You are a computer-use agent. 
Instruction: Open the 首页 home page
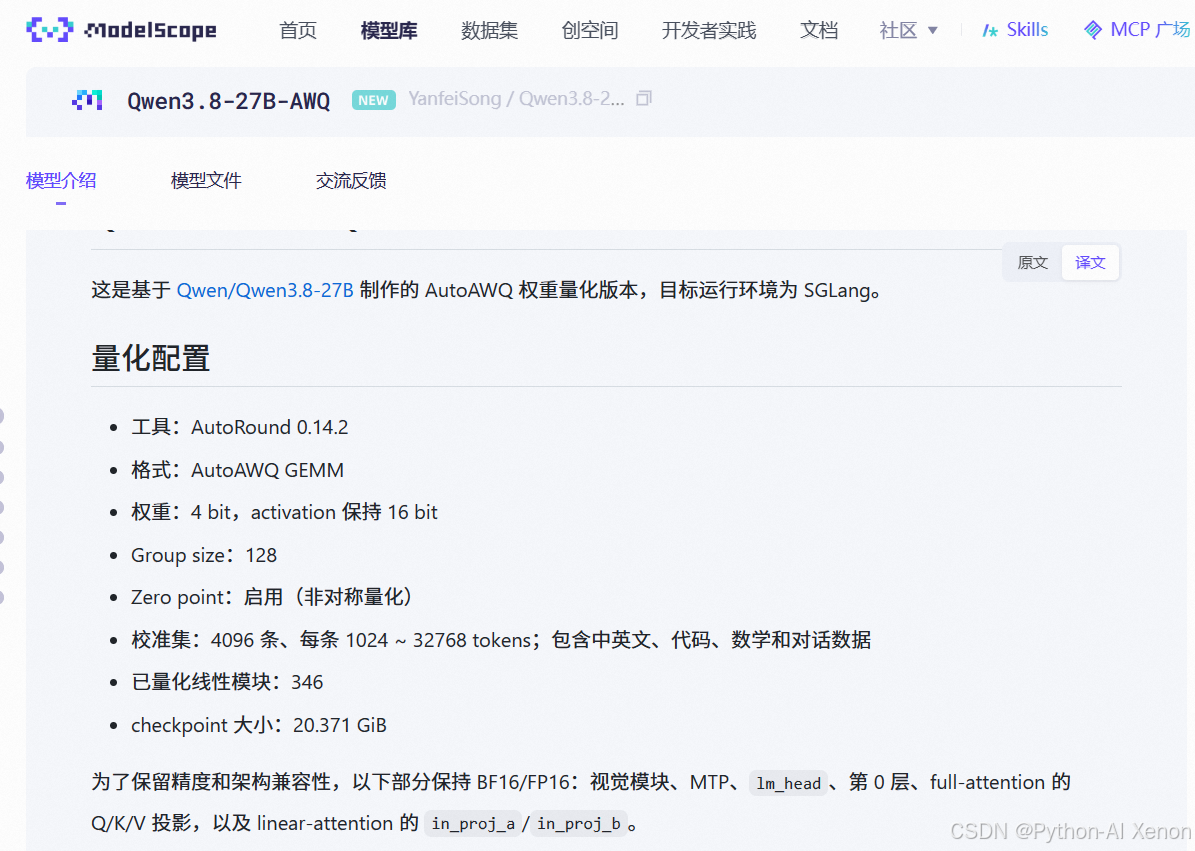298,30
